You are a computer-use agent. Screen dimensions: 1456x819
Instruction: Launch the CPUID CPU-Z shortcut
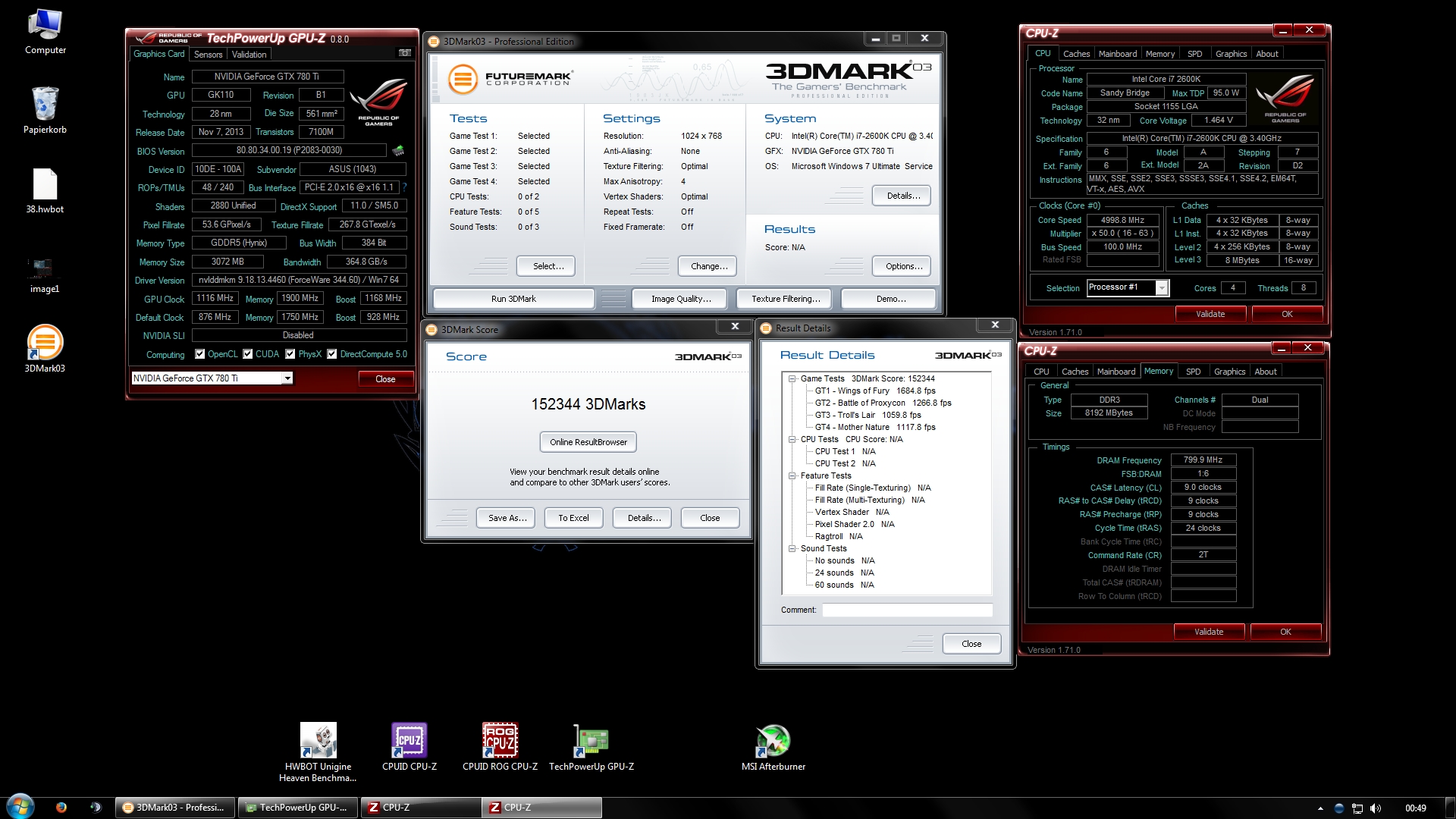(x=409, y=747)
